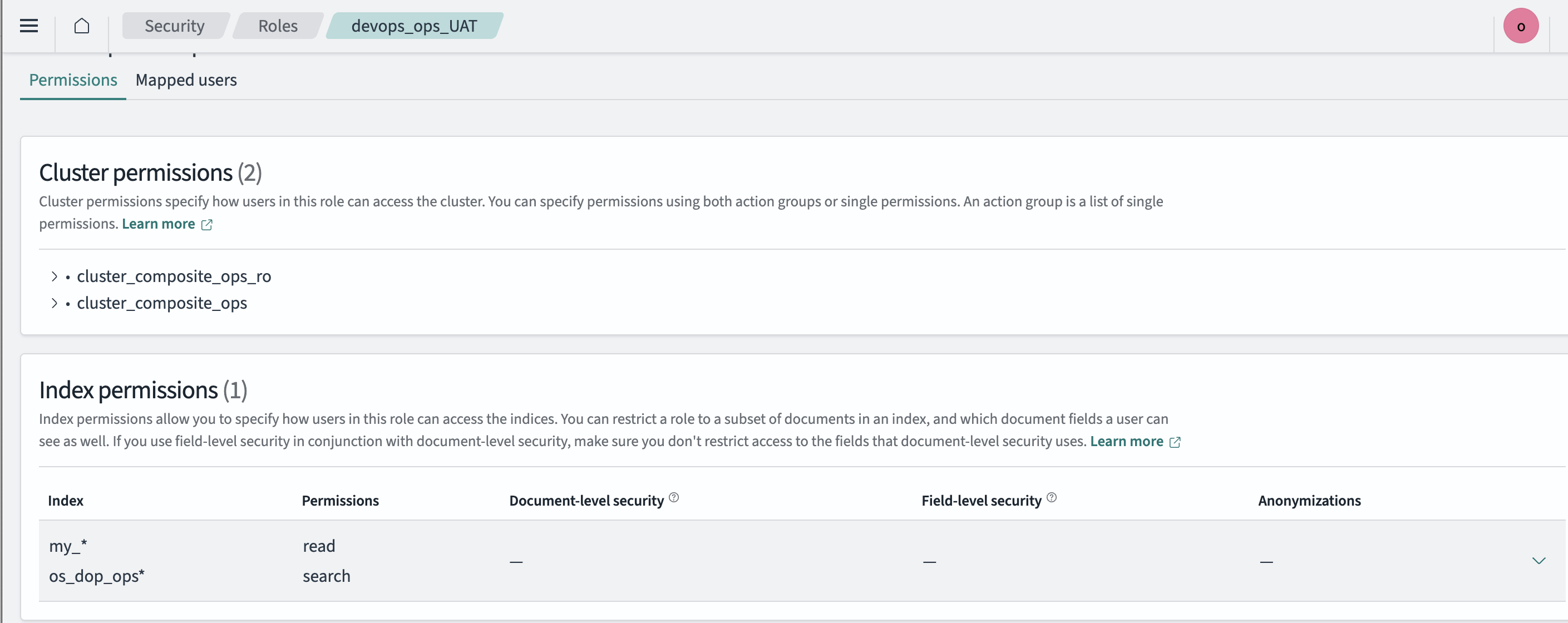
Task: Click the cluster_composite_ops label
Action: [162, 303]
